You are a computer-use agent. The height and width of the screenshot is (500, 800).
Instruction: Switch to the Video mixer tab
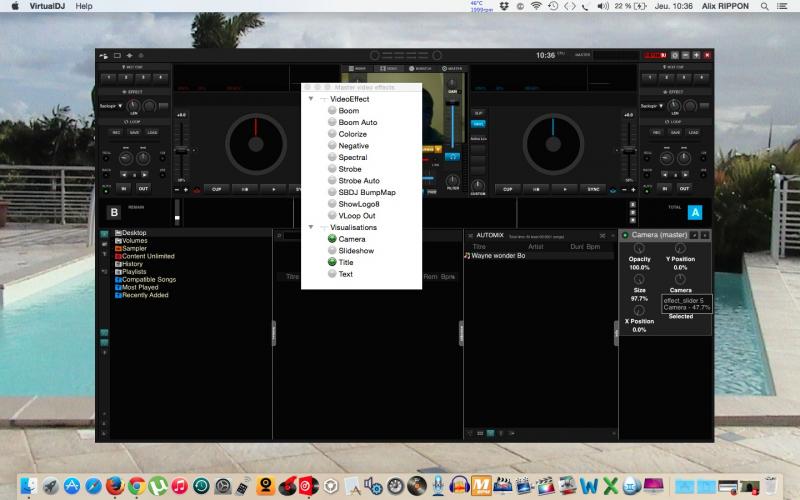click(388, 68)
